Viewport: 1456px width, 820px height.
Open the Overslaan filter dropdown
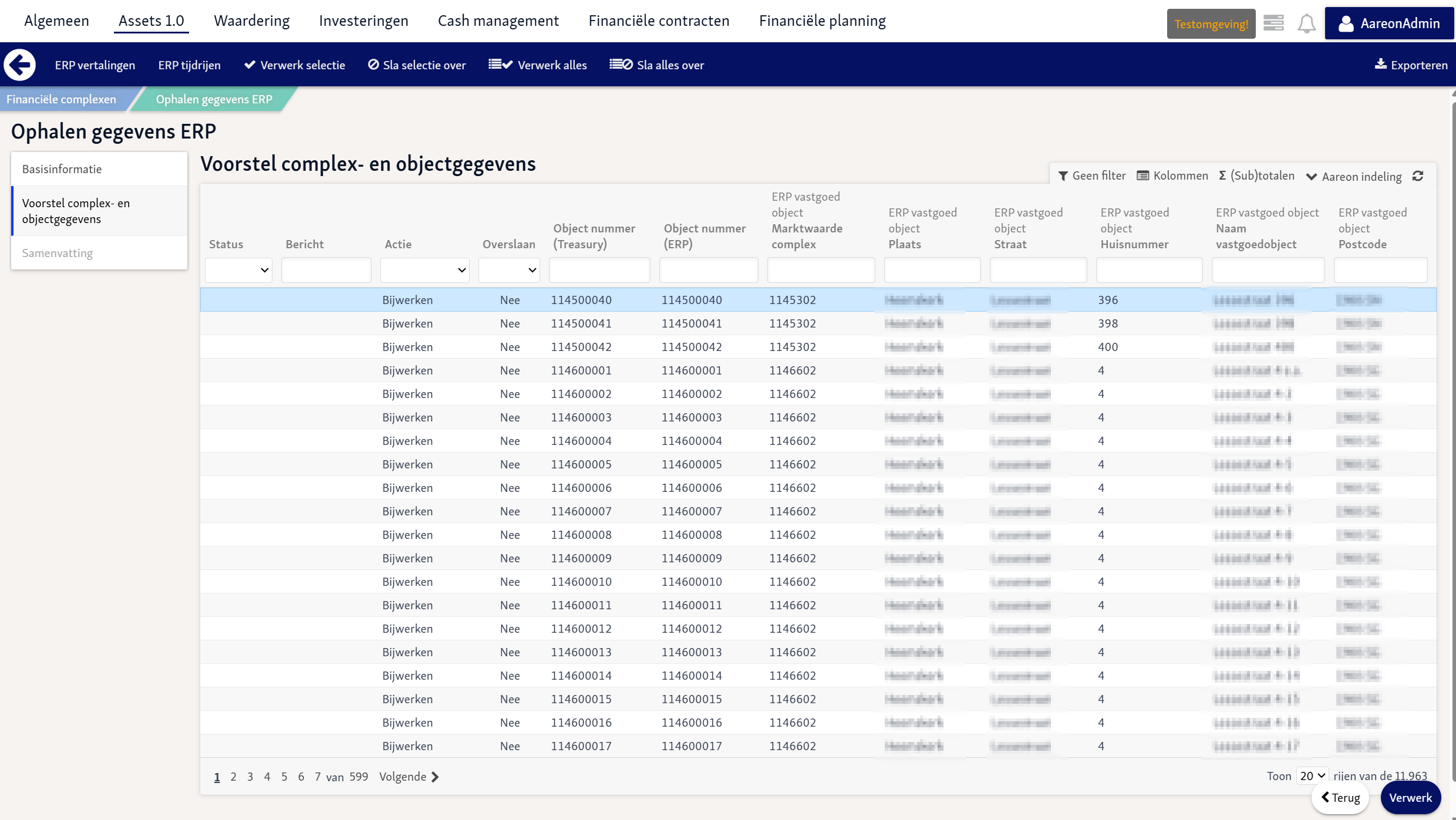click(x=509, y=270)
